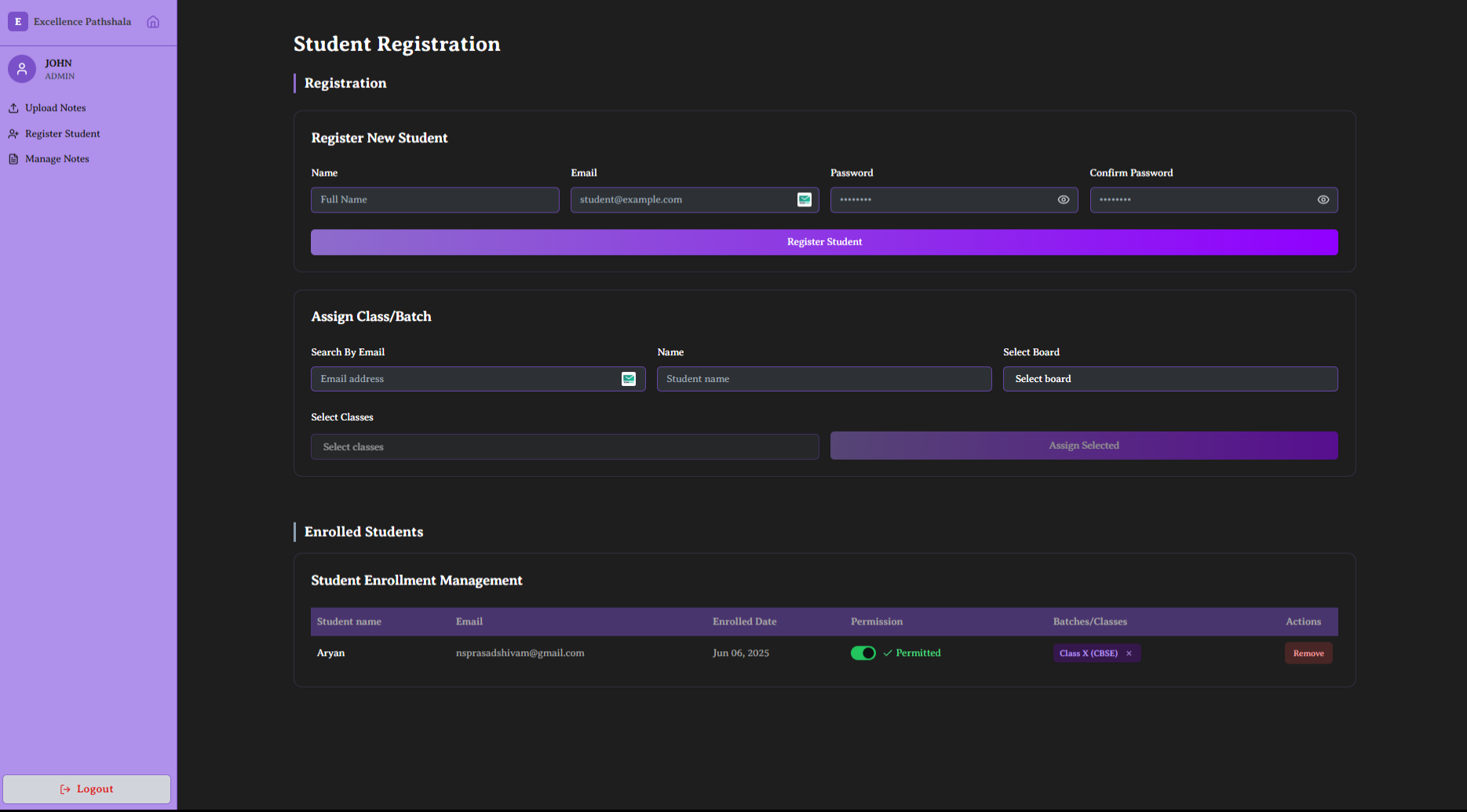Click the Register Student person-plus icon
1467x812 pixels.
(13, 134)
